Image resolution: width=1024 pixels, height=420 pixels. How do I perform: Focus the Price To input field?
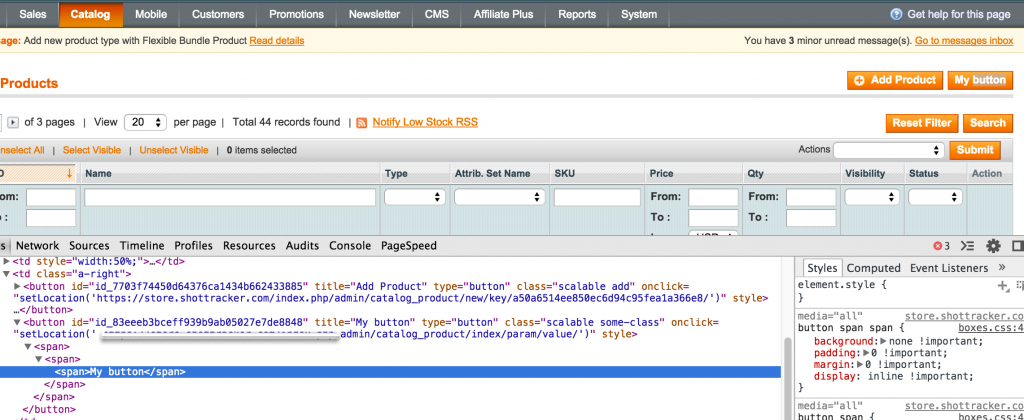click(x=713, y=218)
